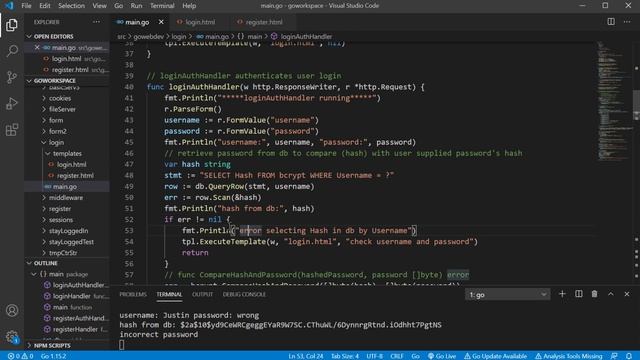Click in the terminal input prompt
This screenshot has width=640, height=360.
click(x=122, y=344)
